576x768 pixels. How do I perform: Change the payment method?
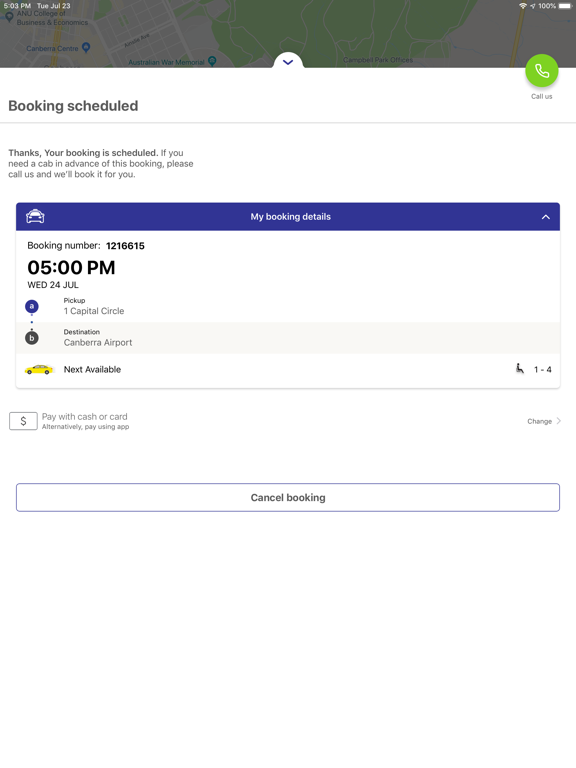point(539,421)
